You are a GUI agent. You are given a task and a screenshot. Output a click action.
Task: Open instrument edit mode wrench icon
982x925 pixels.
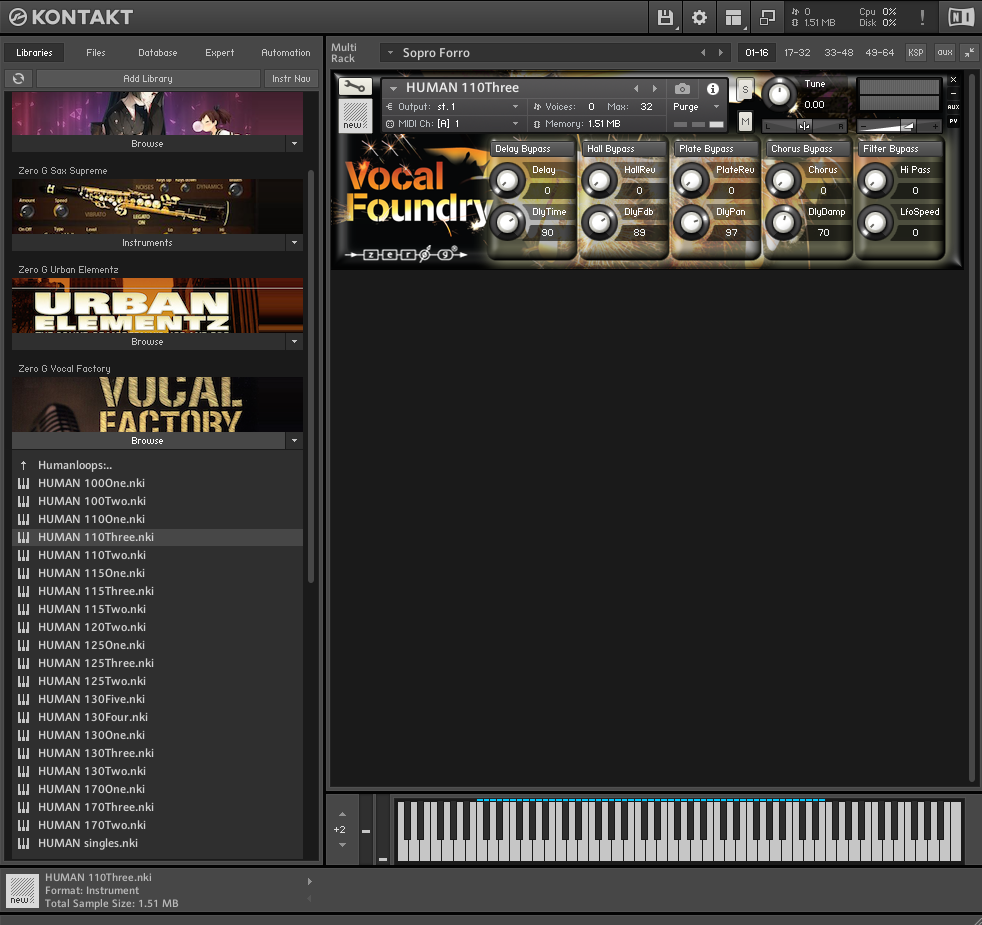[354, 86]
